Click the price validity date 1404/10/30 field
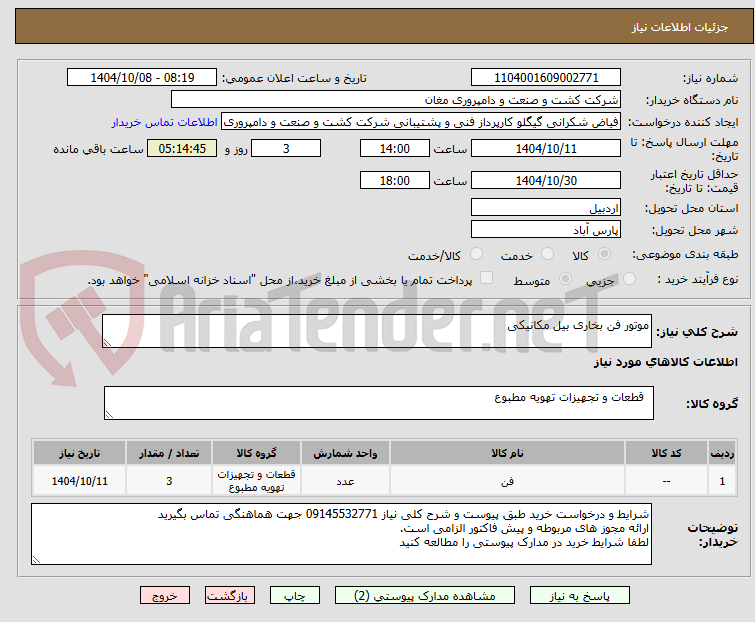The image size is (755, 622). pos(546,180)
